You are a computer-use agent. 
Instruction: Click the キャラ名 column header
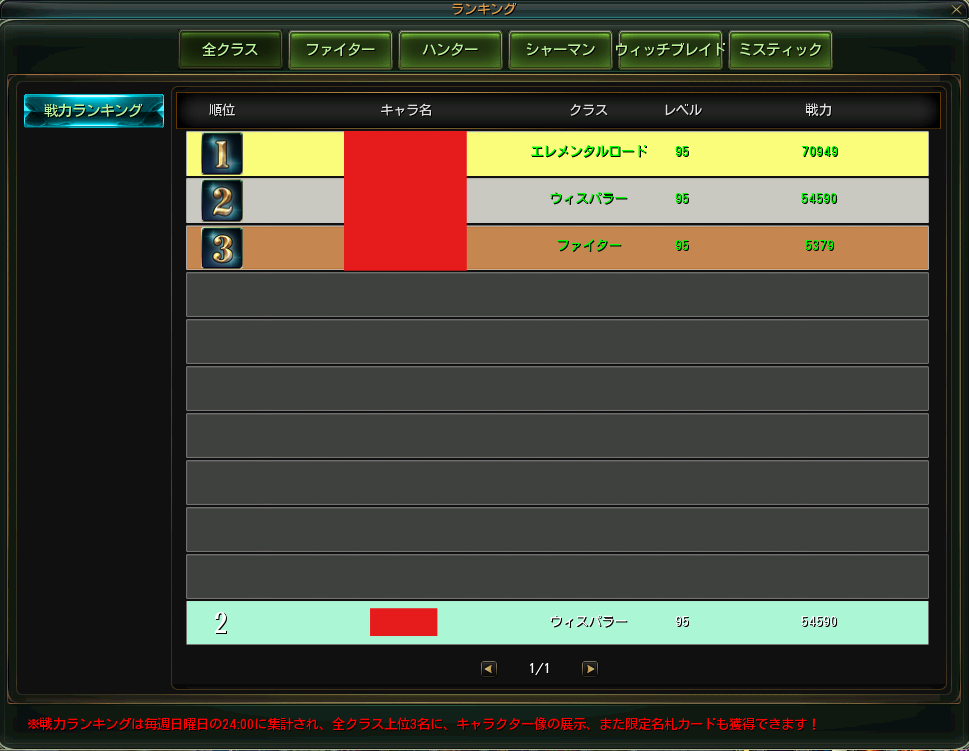(x=406, y=110)
